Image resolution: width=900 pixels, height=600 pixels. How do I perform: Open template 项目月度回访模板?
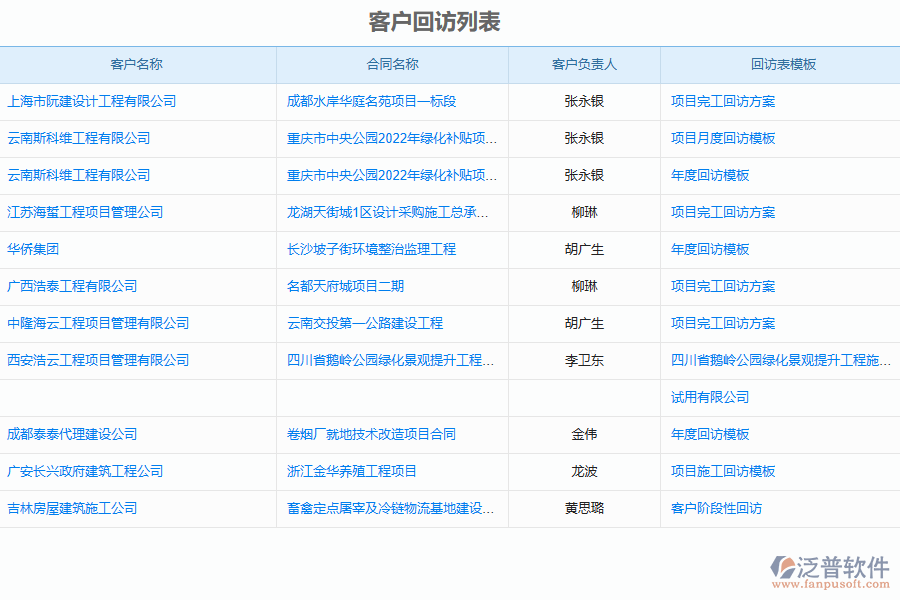722,138
